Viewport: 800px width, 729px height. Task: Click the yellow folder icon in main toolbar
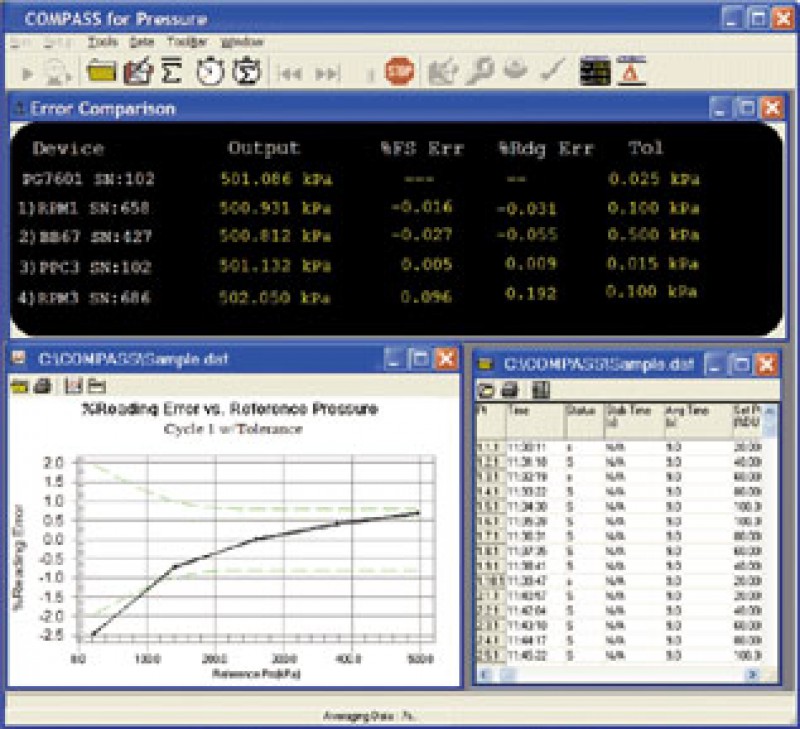coord(100,72)
